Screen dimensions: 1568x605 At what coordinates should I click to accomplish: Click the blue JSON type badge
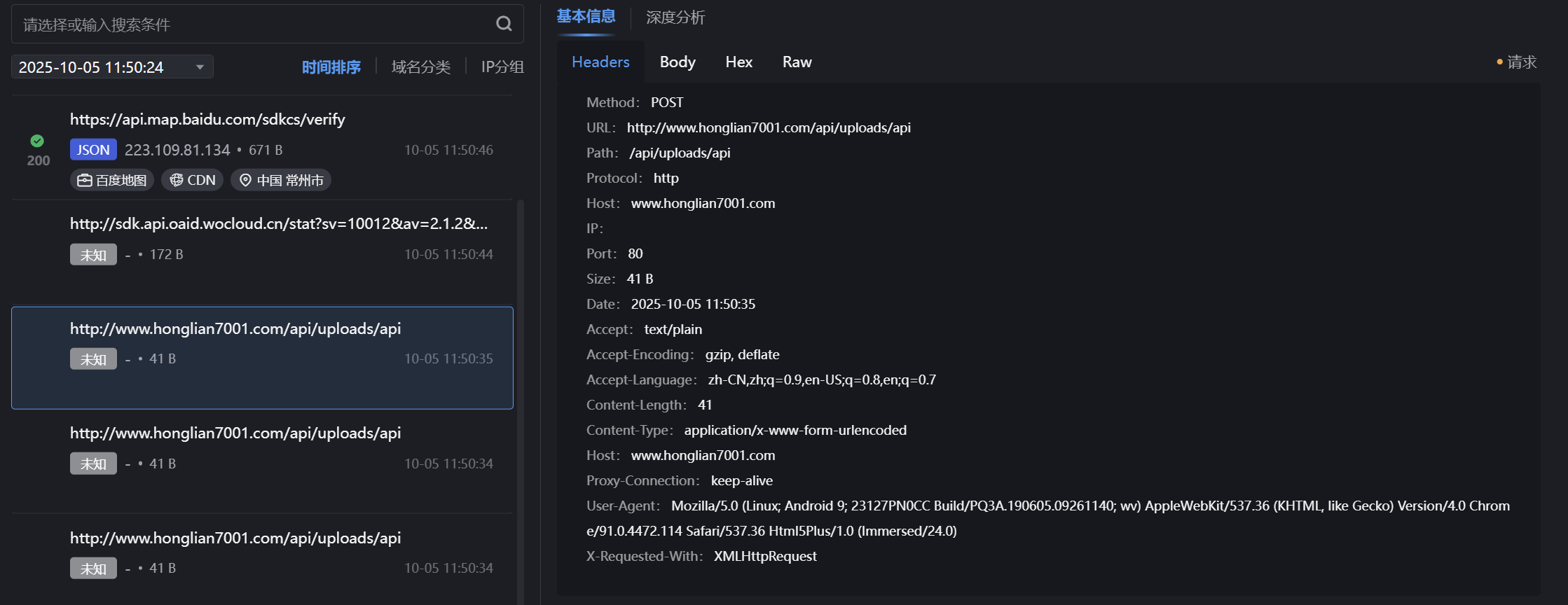(x=93, y=150)
